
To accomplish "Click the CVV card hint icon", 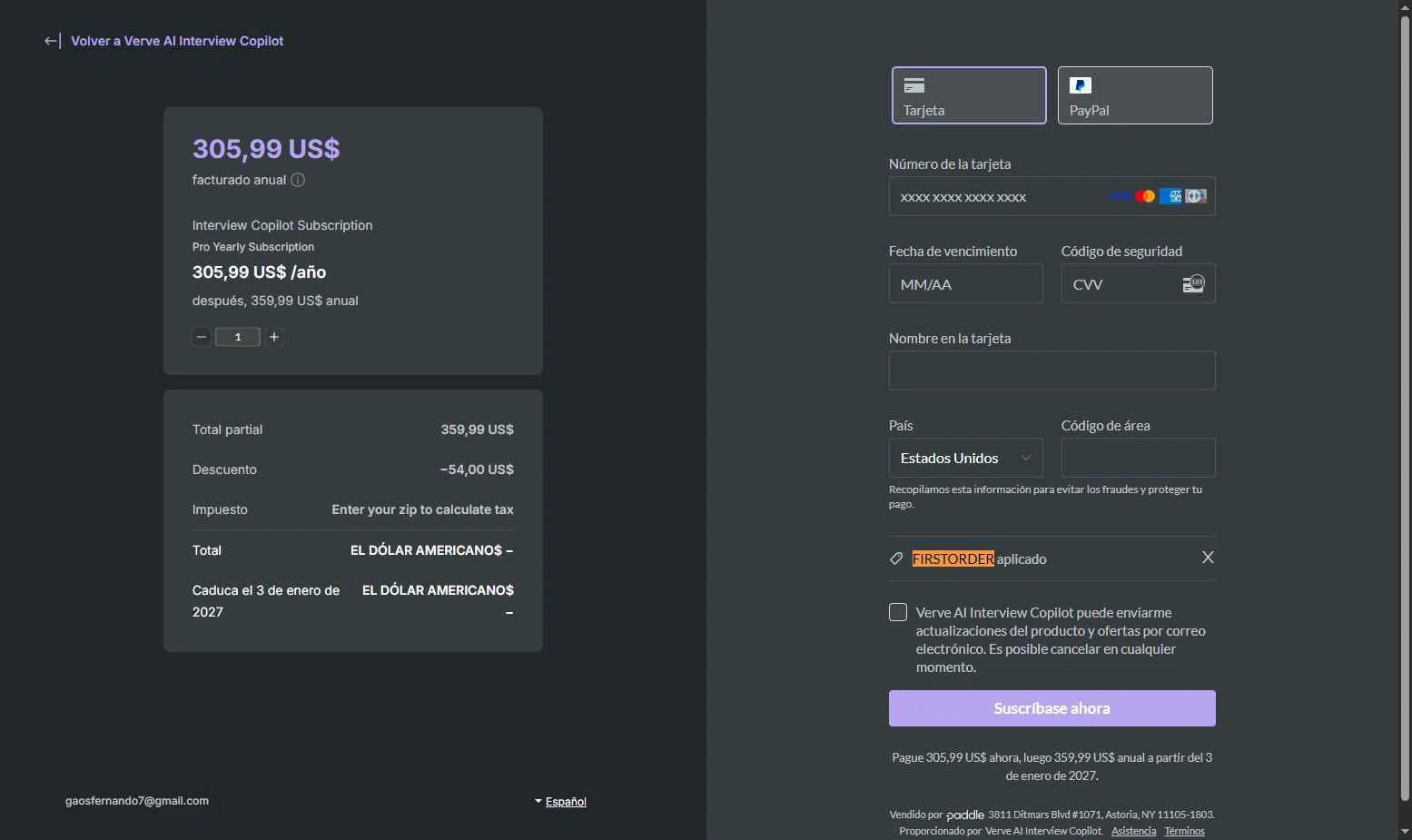I will pyautogui.click(x=1193, y=283).
